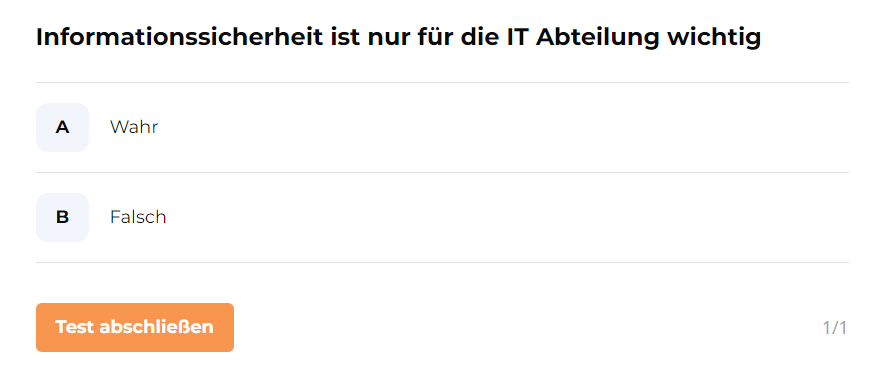Viewport: 871px width, 383px height.
Task: Choose the 'Falsch' answer text
Action: pos(138,217)
